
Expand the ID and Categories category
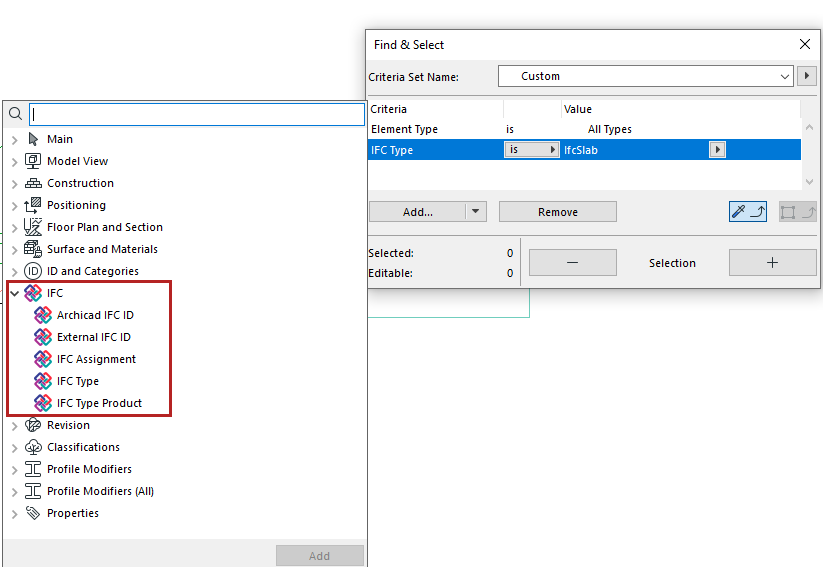pos(15,272)
